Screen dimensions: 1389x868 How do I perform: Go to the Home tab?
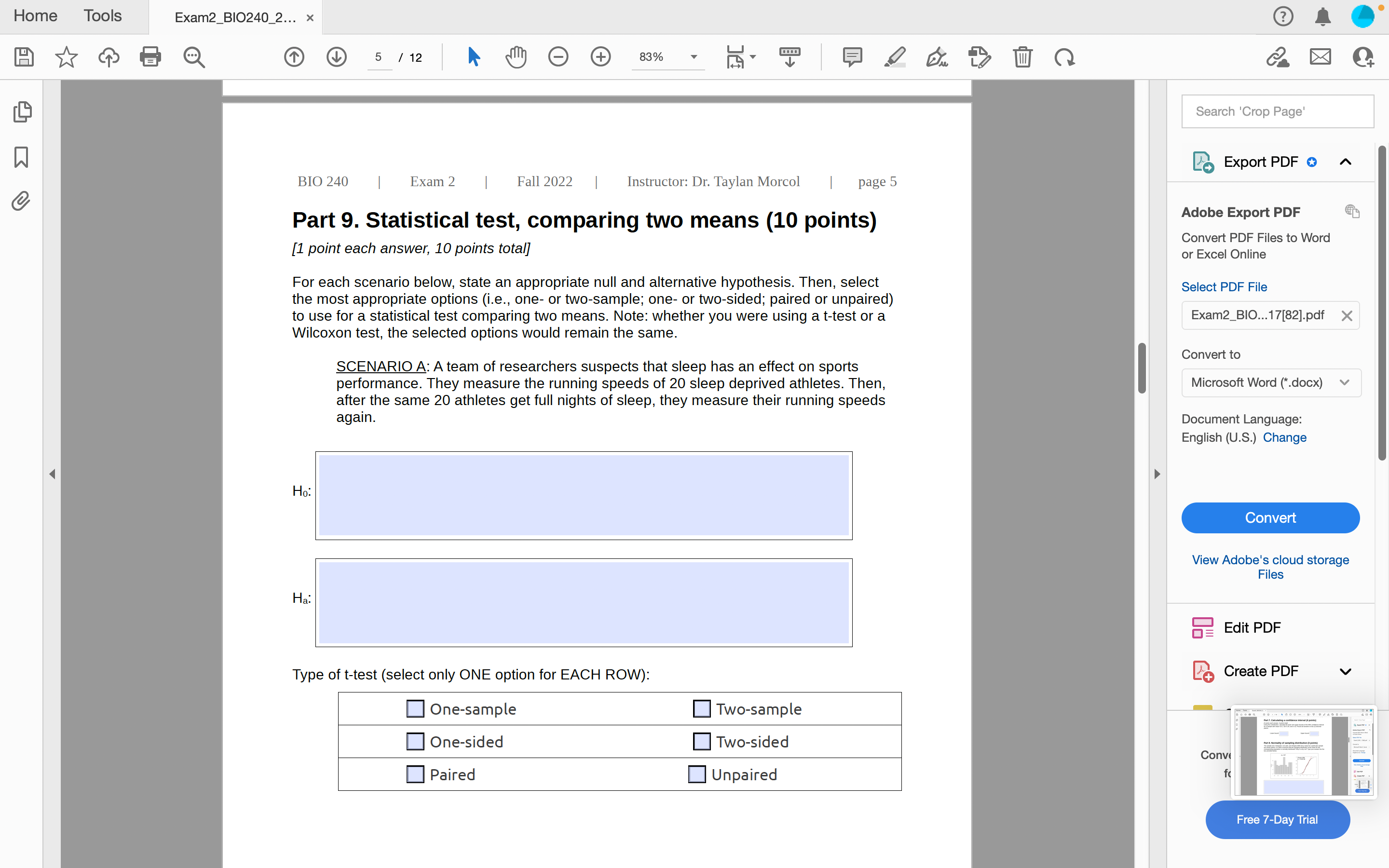[35, 16]
